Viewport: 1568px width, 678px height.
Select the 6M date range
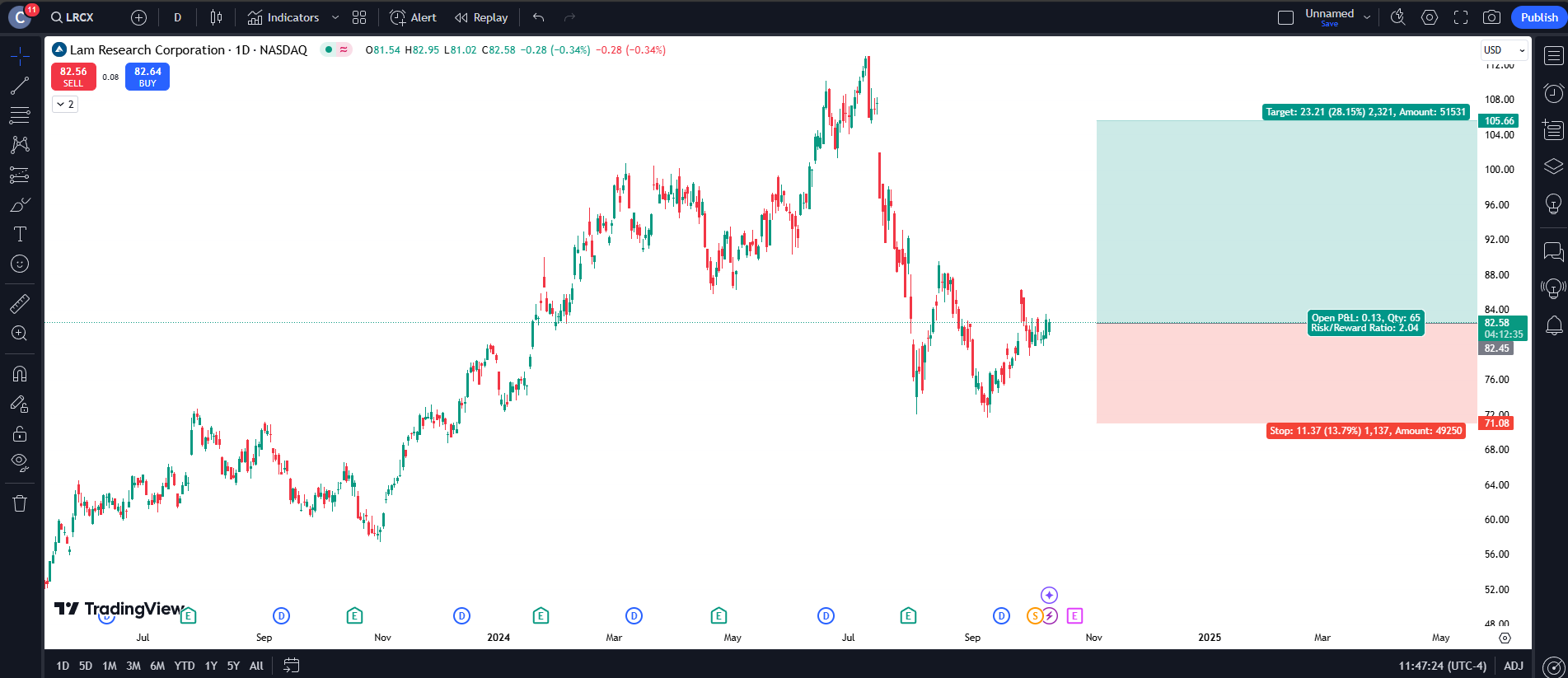coord(157,666)
